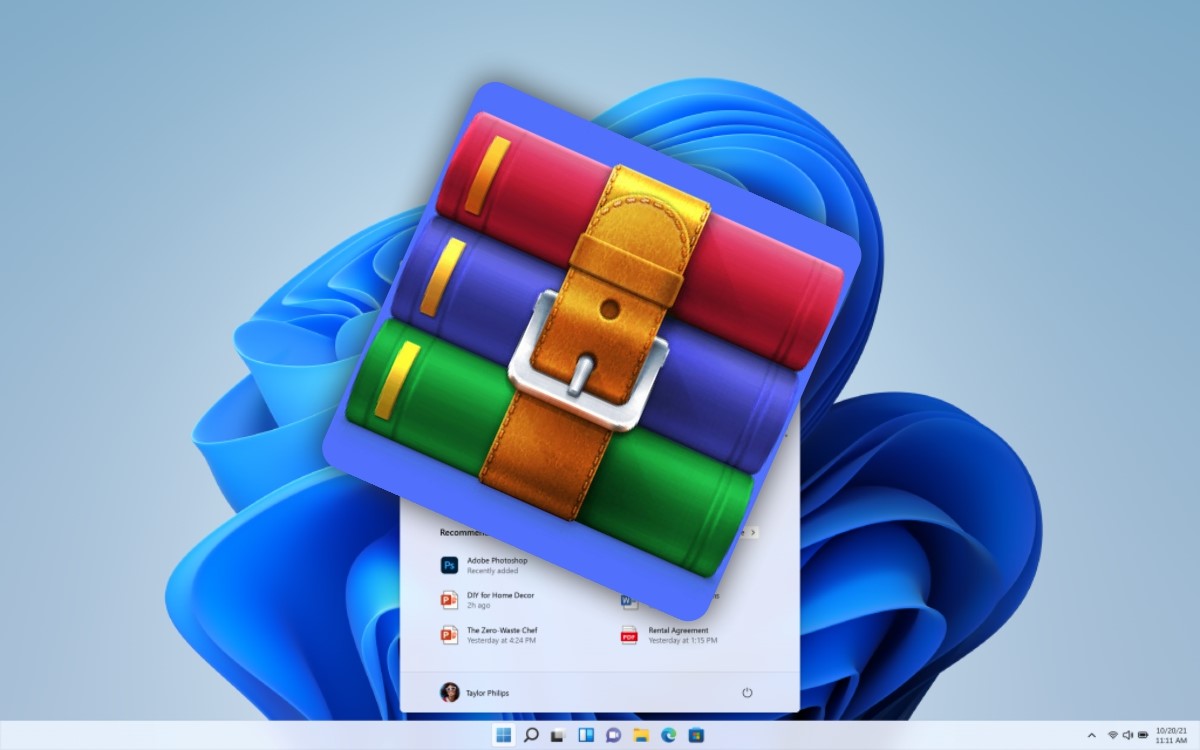Viewport: 1200px width, 750px height.
Task: Open the Word document in Recommended
Action: (629, 601)
